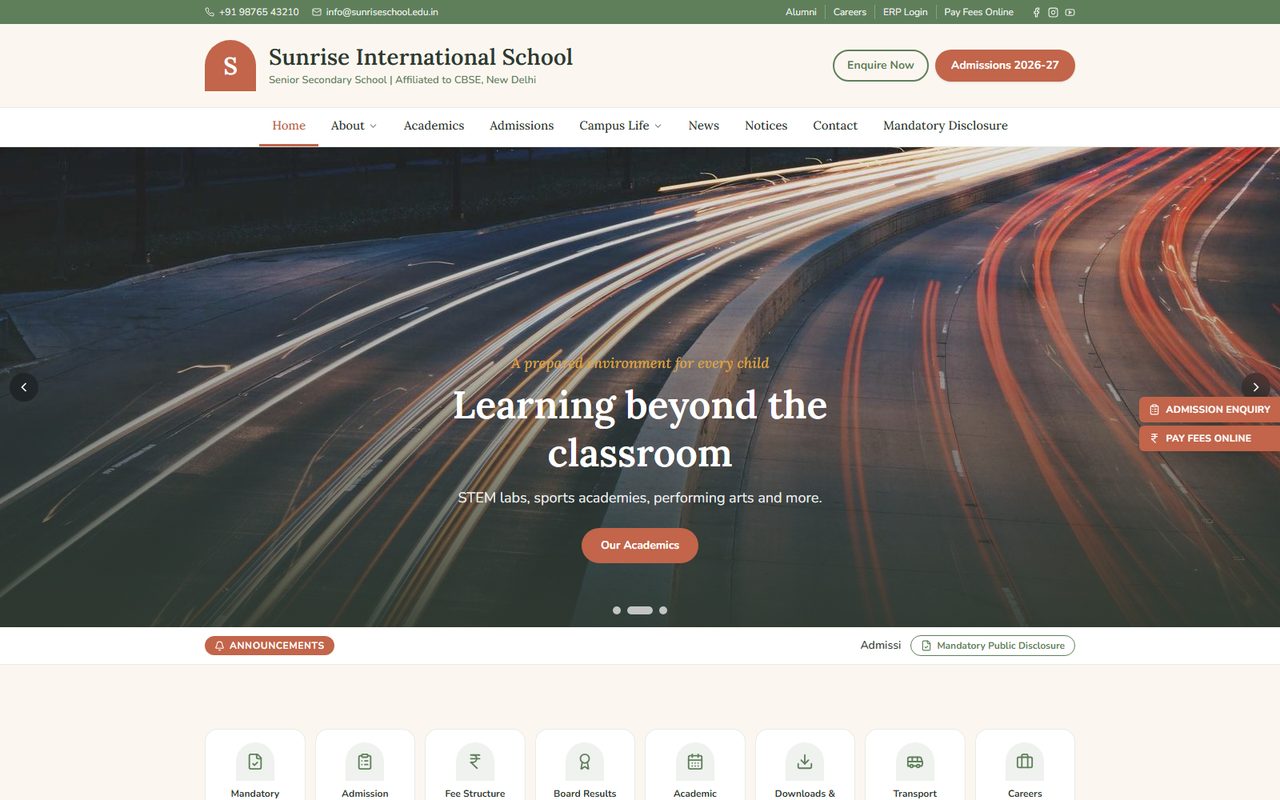The width and height of the screenshot is (1280, 800).
Task: Advance to the next hero slide
Action: [1256, 387]
